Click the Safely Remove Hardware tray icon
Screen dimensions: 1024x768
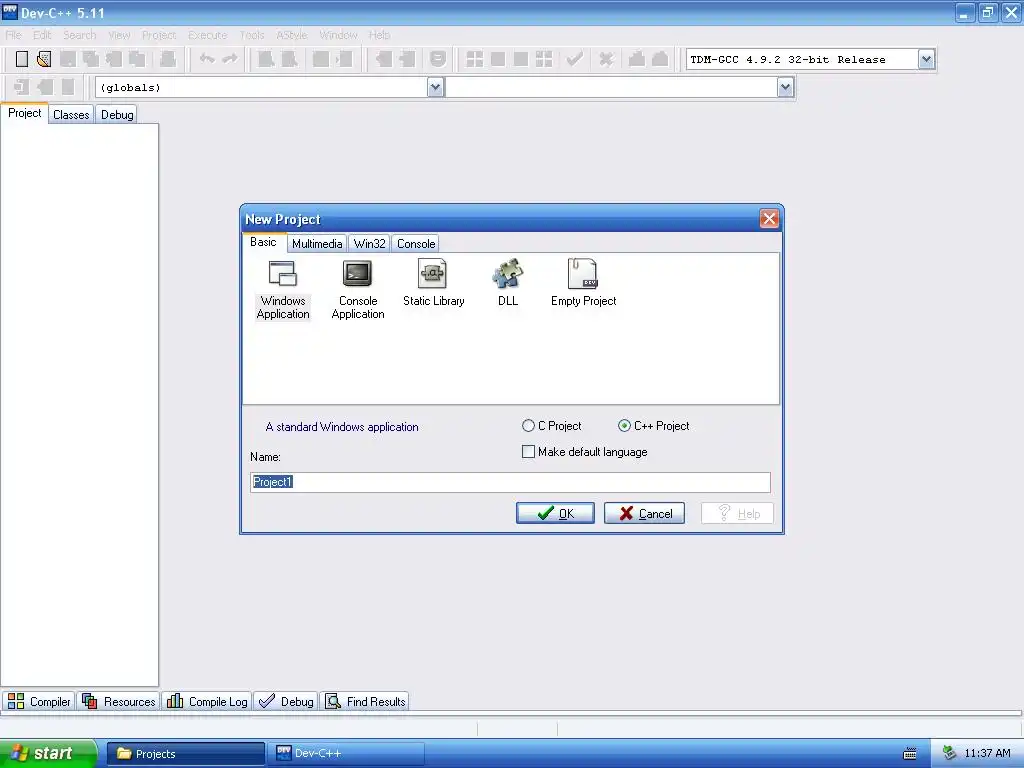[950, 753]
